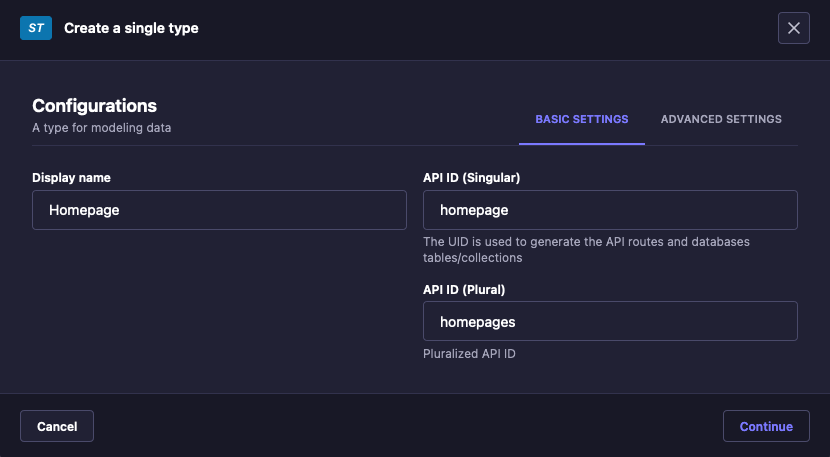The width and height of the screenshot is (830, 457).
Task: Close the Create a single type dialog
Action: point(793,28)
